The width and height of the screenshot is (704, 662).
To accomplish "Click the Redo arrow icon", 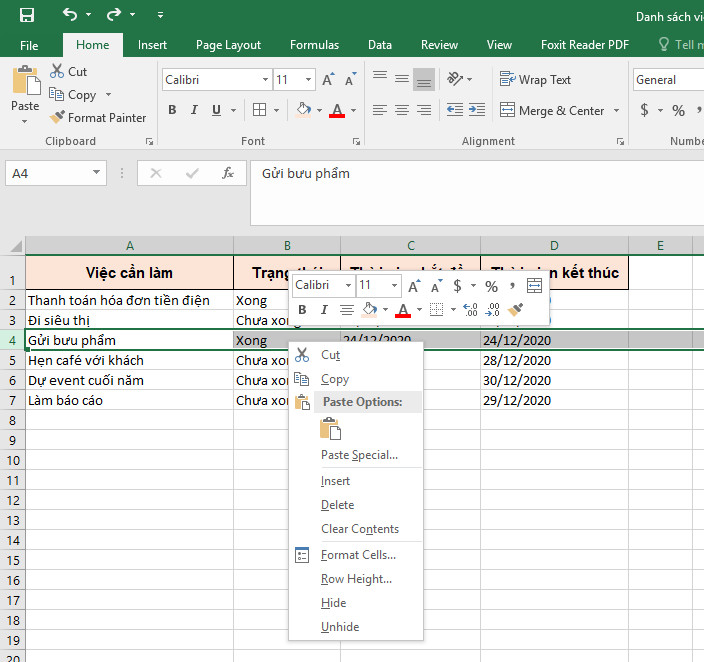I will 114,14.
